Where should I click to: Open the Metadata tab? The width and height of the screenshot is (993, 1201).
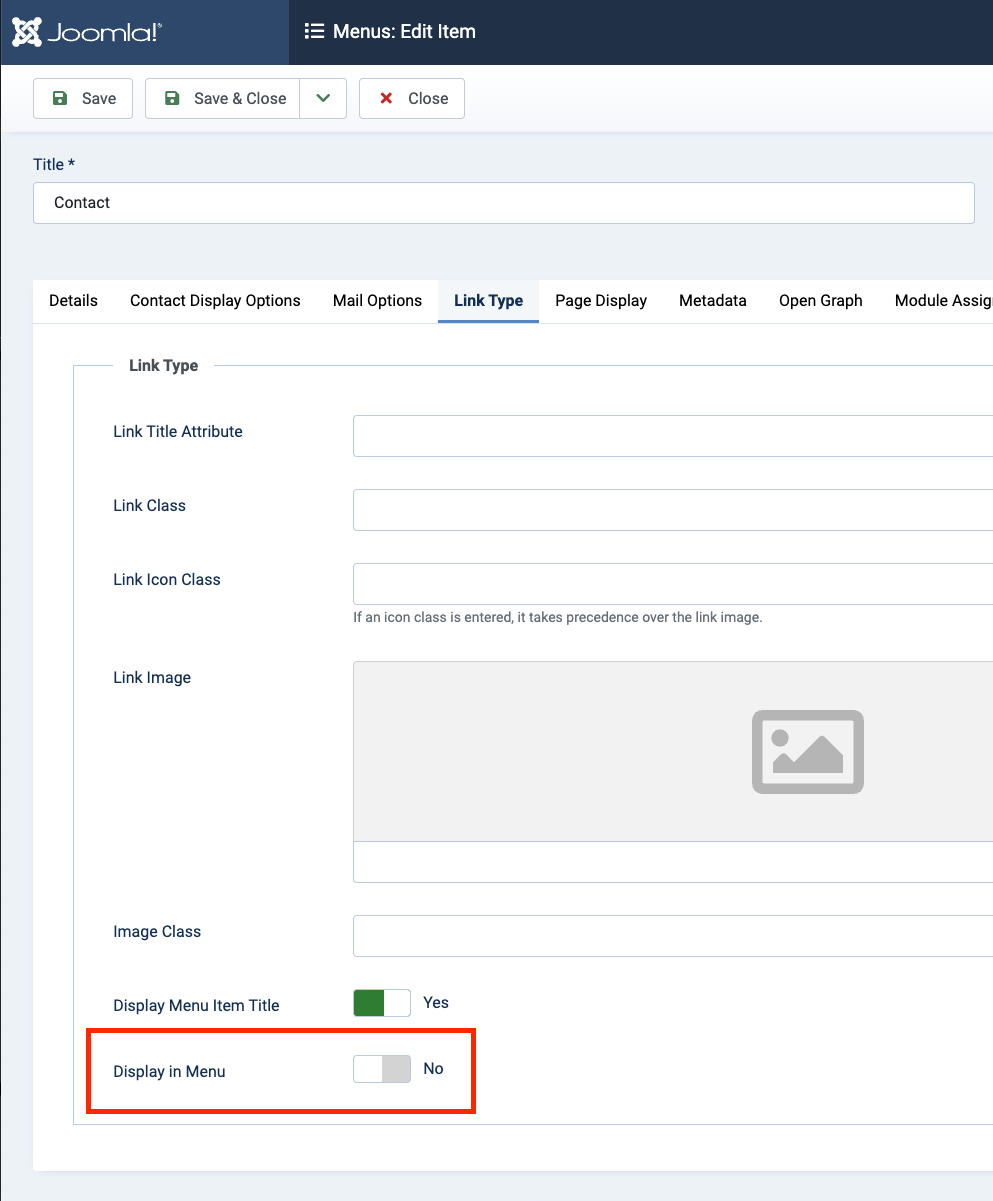click(x=713, y=300)
